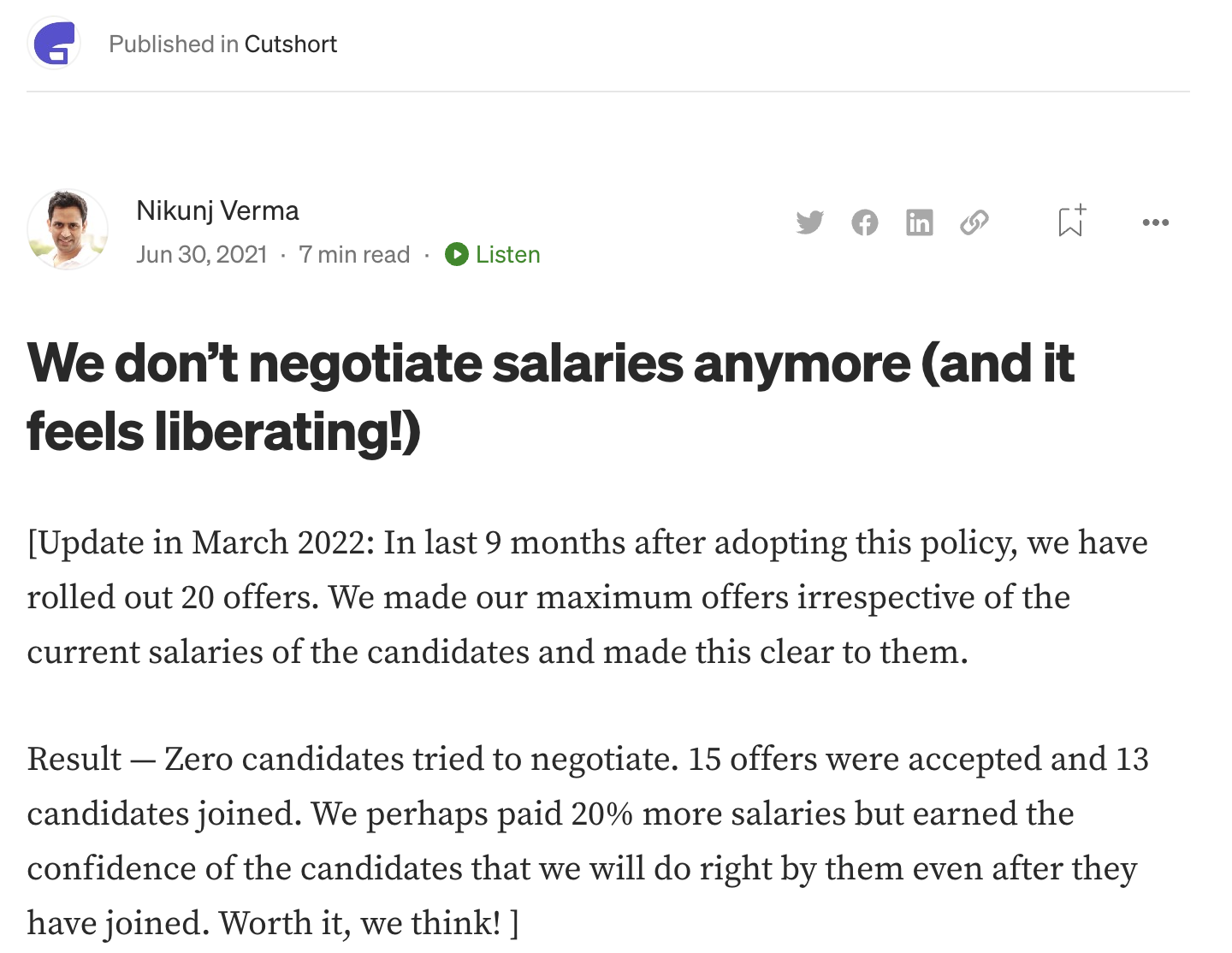Screen dimensions: 1232x953
Task: Share the article on Facebook
Action: pos(865,222)
